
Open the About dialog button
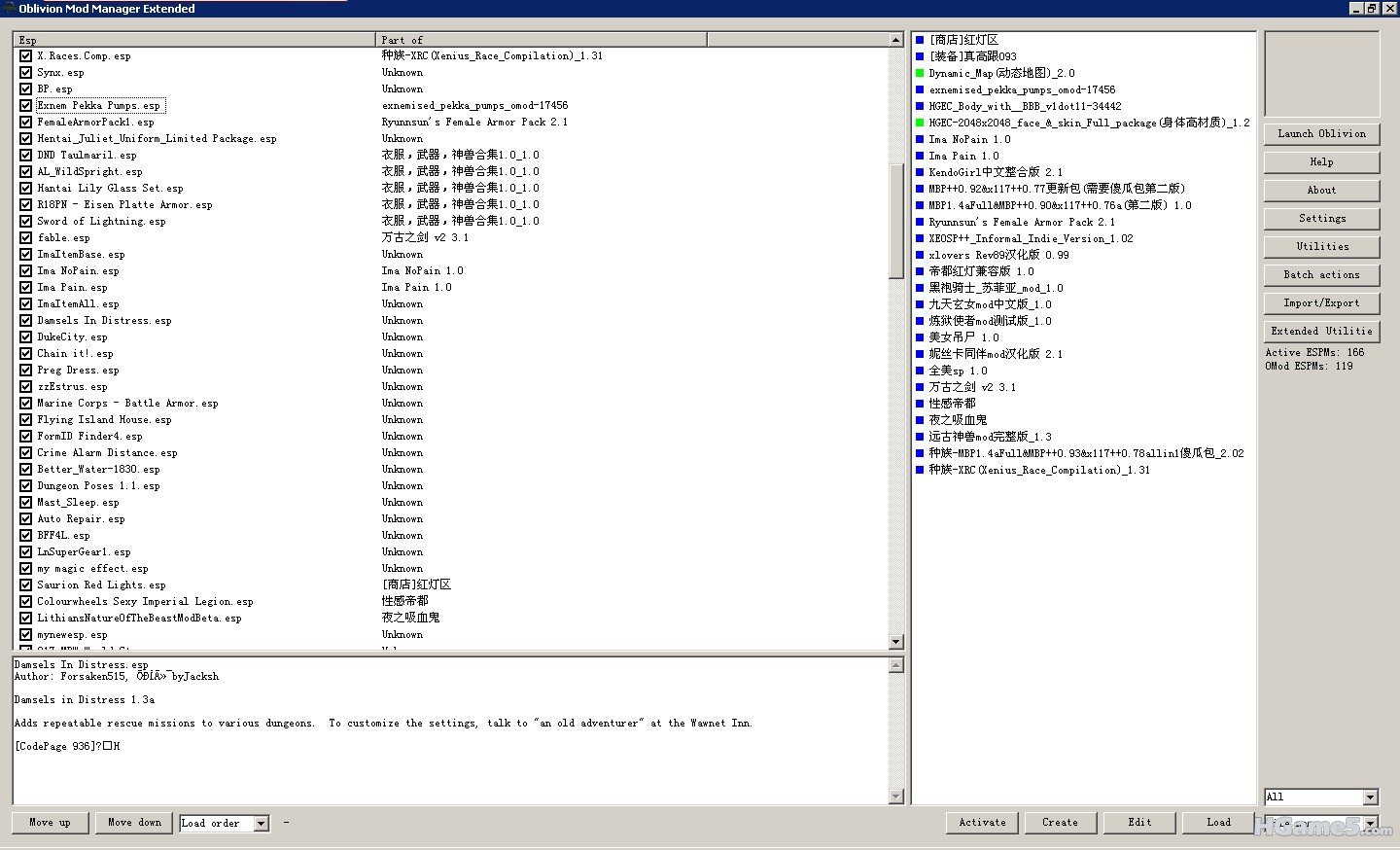1321,191
